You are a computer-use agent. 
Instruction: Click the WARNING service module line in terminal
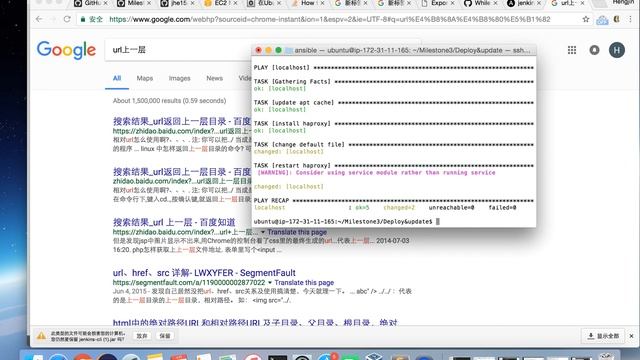[x=376, y=173]
